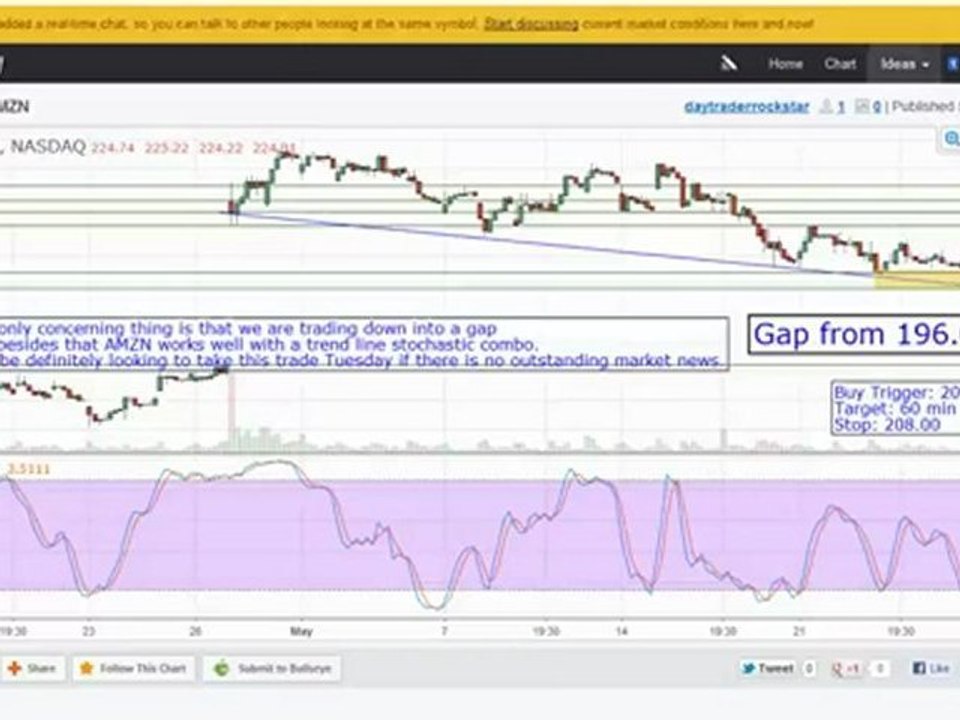Click the Follow This Chart button
Image resolution: width=960 pixels, height=720 pixels.
point(133,668)
